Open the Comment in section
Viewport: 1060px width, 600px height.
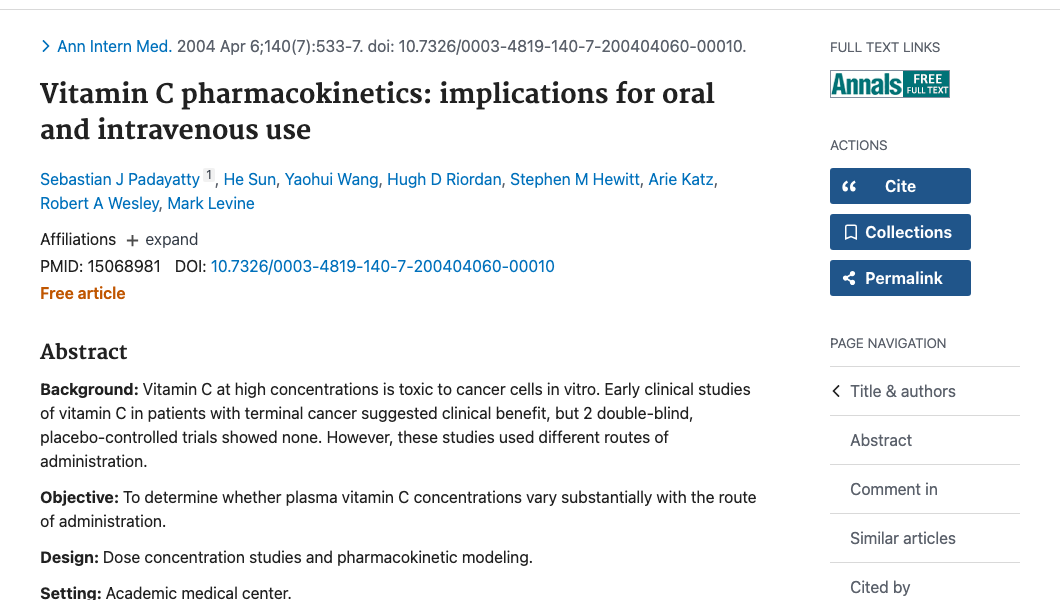893,489
